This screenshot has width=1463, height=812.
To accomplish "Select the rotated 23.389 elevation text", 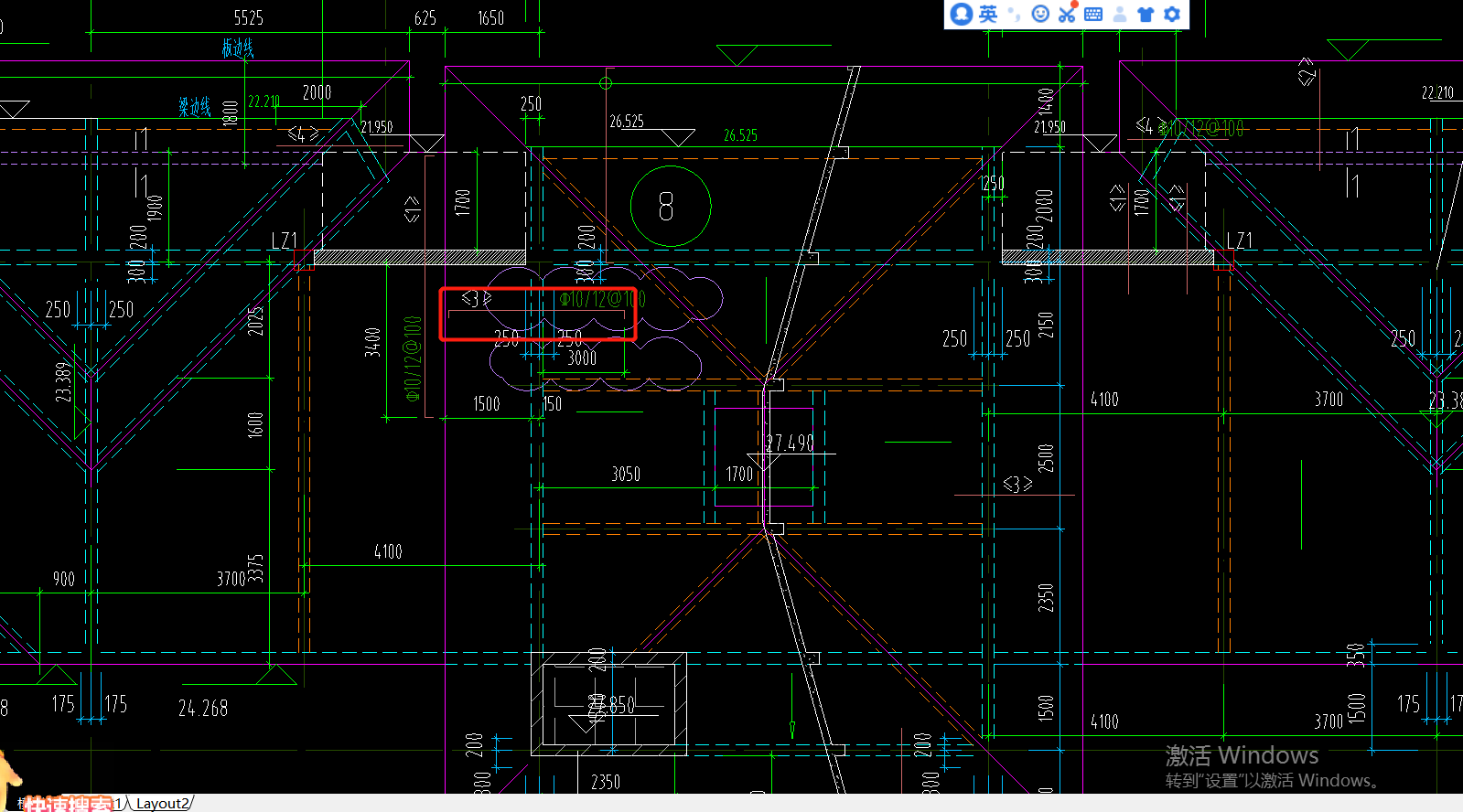I will click(x=62, y=382).
